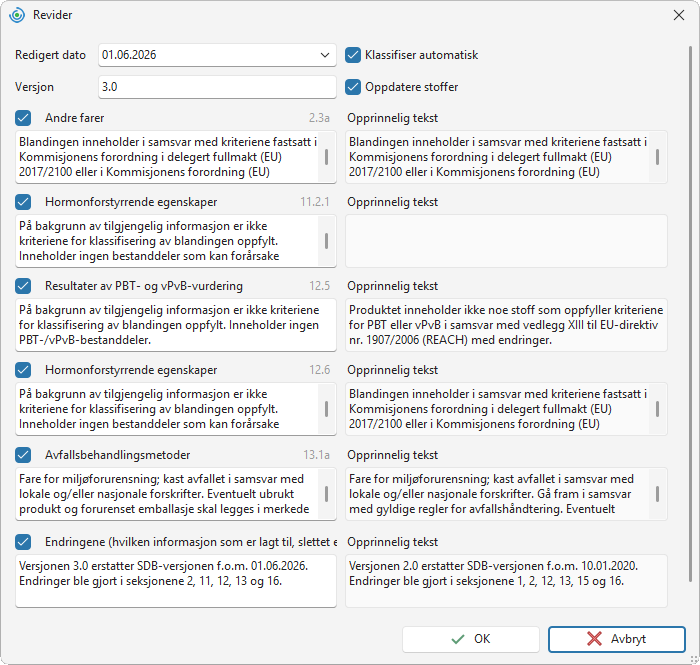Toggle Oppdatere stoffer checkbox

(353, 87)
